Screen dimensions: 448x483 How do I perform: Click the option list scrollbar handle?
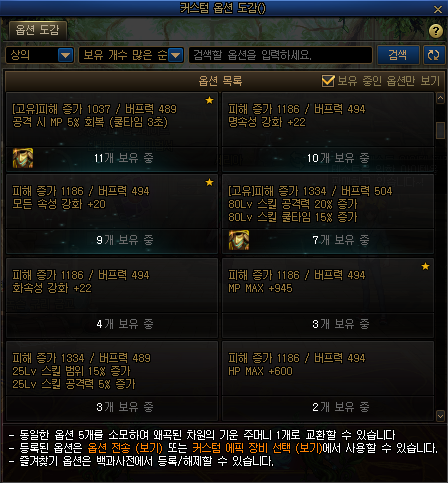click(440, 130)
